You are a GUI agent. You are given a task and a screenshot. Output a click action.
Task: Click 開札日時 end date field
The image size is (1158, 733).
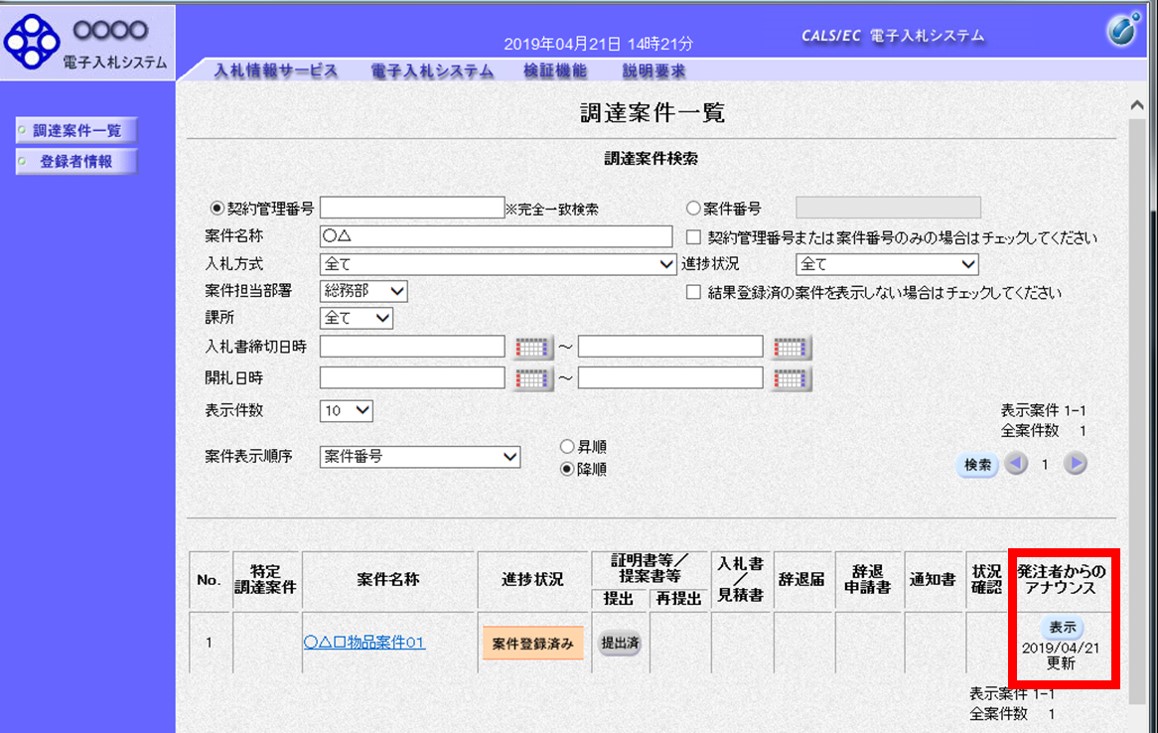[671, 378]
